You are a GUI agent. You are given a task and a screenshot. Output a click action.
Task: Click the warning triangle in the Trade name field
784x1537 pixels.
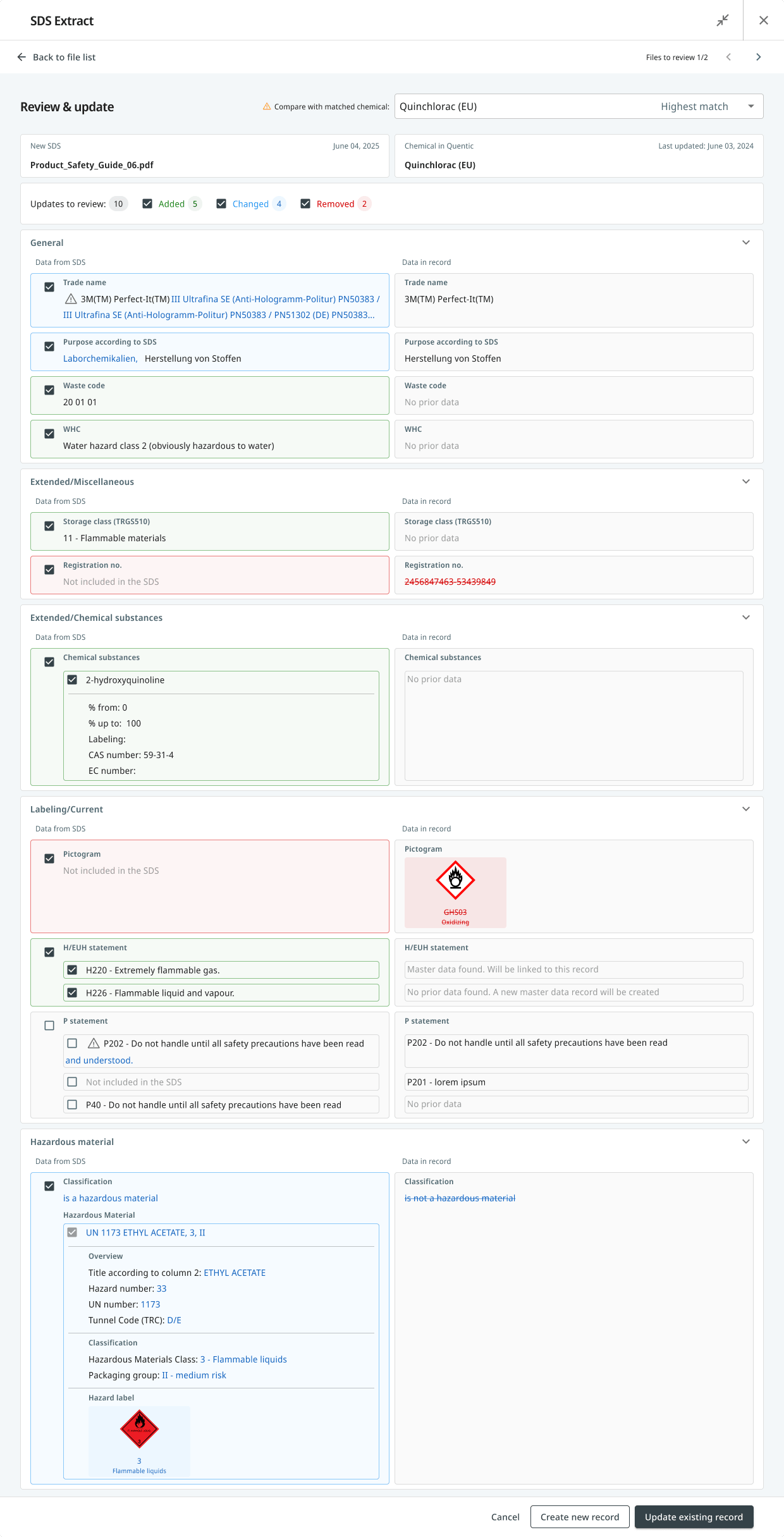click(71, 299)
